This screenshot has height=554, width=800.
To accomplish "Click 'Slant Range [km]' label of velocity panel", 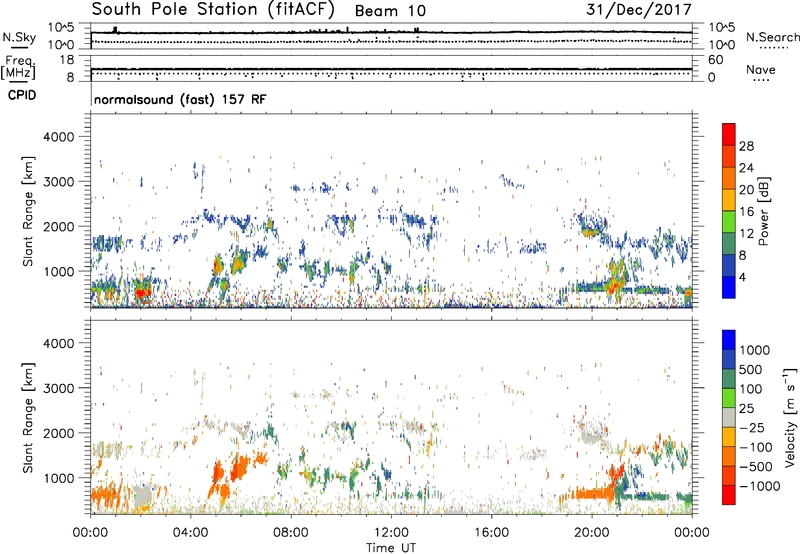I will coord(28,418).
